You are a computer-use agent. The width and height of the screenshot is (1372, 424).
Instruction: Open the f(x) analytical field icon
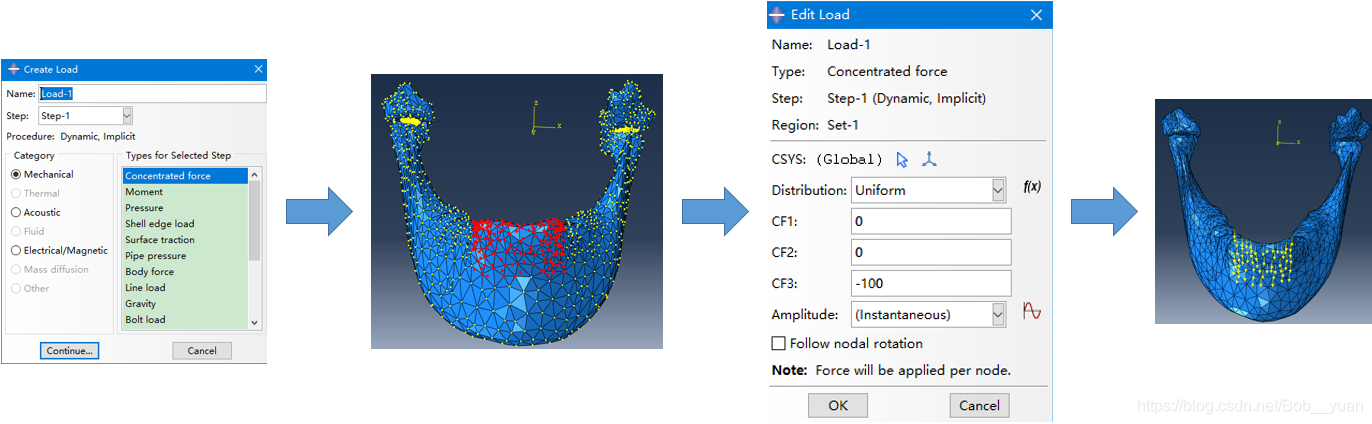(x=1032, y=187)
